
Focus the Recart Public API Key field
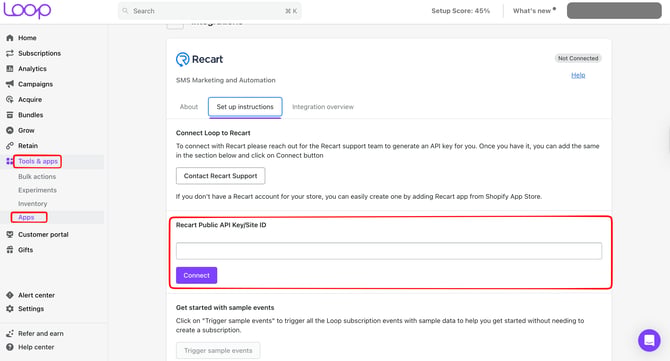coord(389,251)
